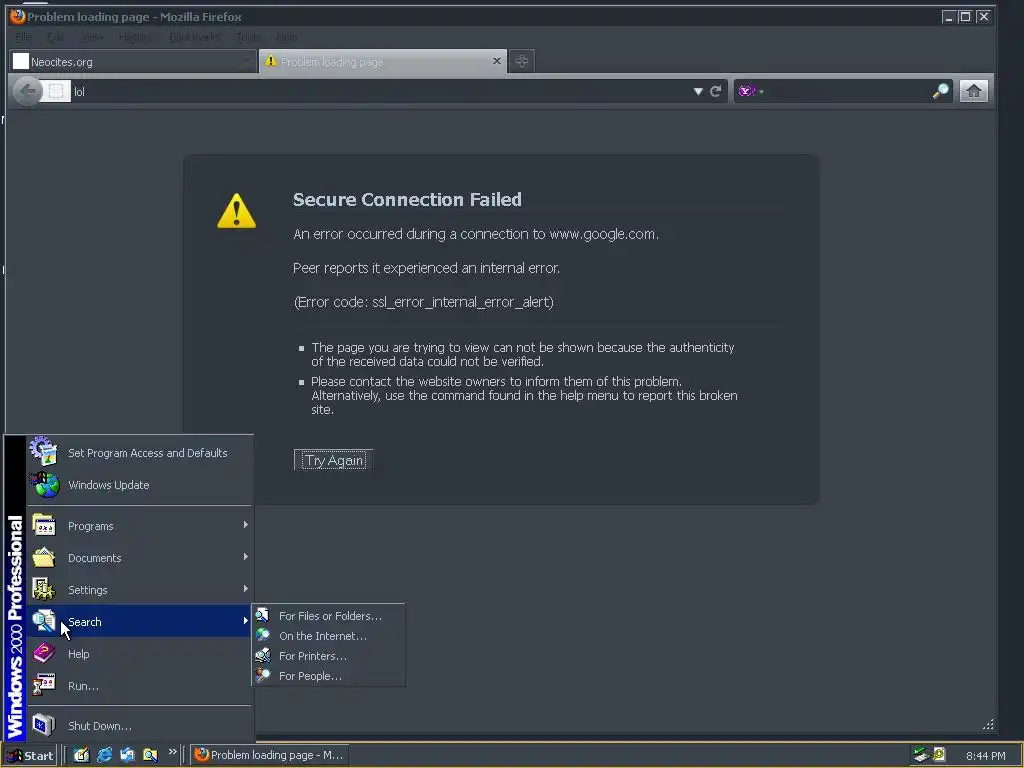Open a new tab with the plus button
Image resolution: width=1024 pixels, height=768 pixels.
click(x=521, y=61)
